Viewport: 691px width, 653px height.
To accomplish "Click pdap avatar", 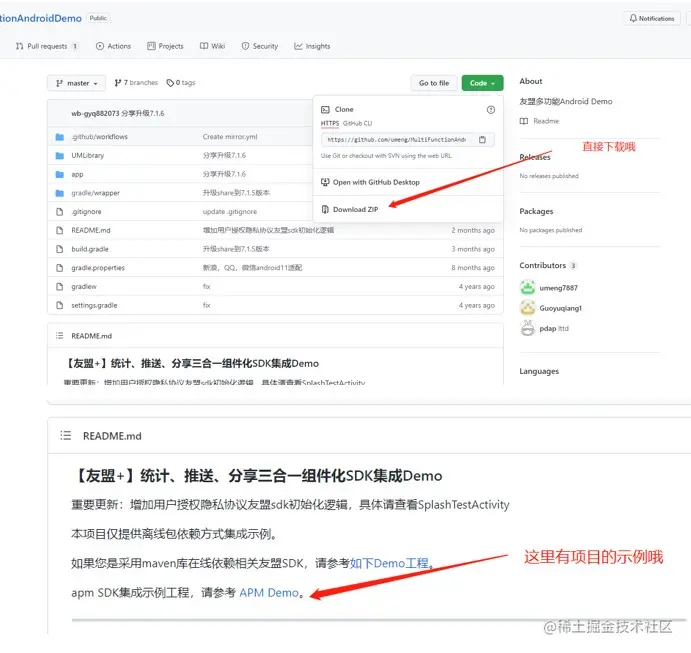I will 528,328.
